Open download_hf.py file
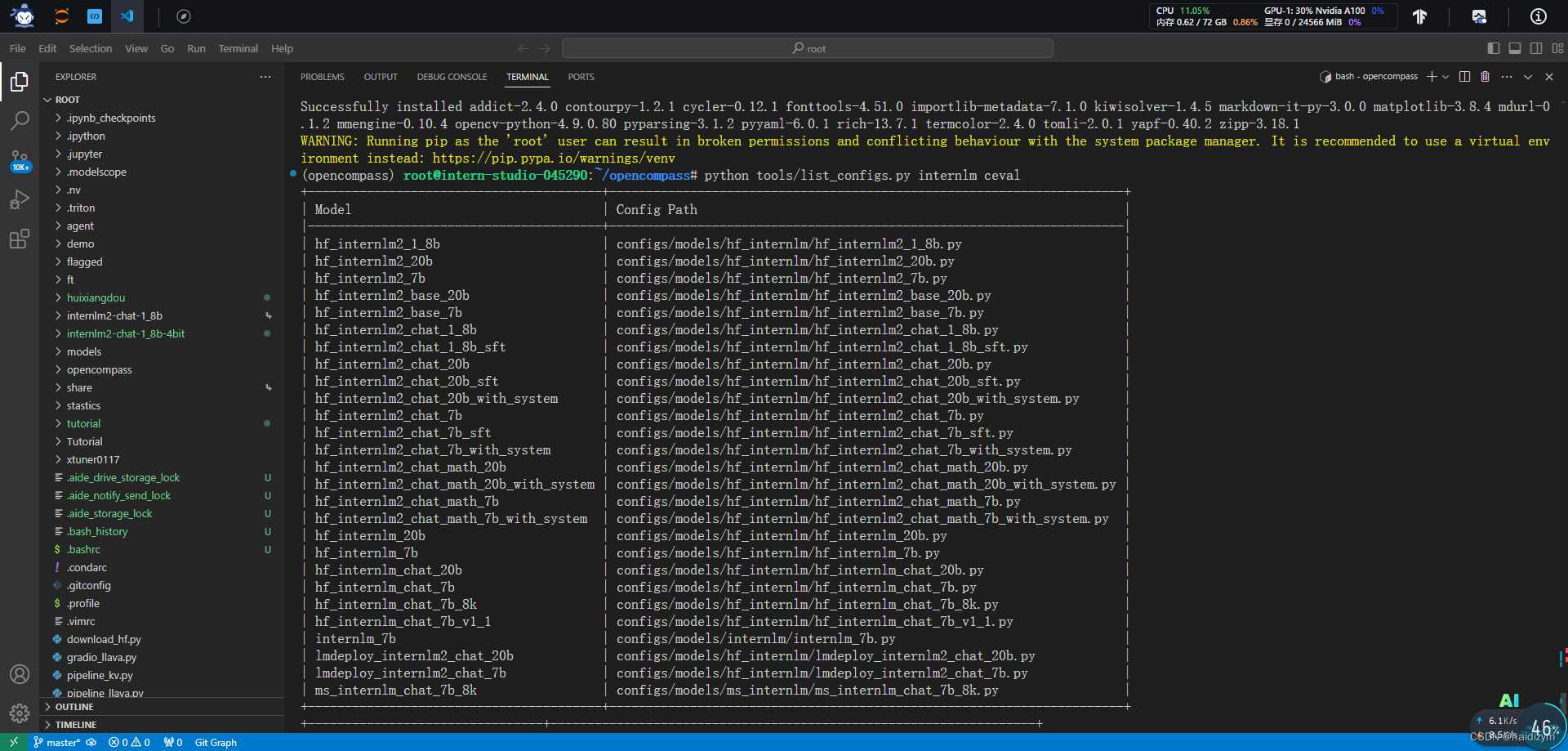The width and height of the screenshot is (1568, 751). click(162, 639)
